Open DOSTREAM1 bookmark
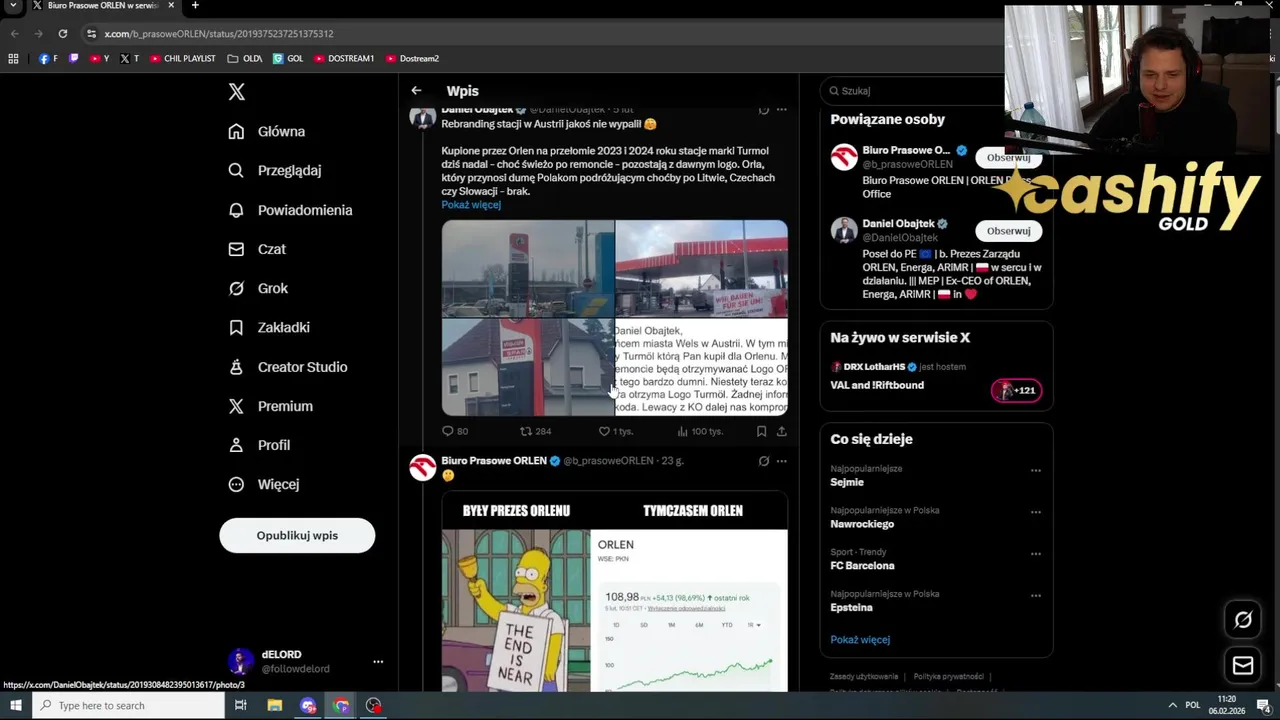Viewport: 1280px width, 720px height. coord(344,59)
